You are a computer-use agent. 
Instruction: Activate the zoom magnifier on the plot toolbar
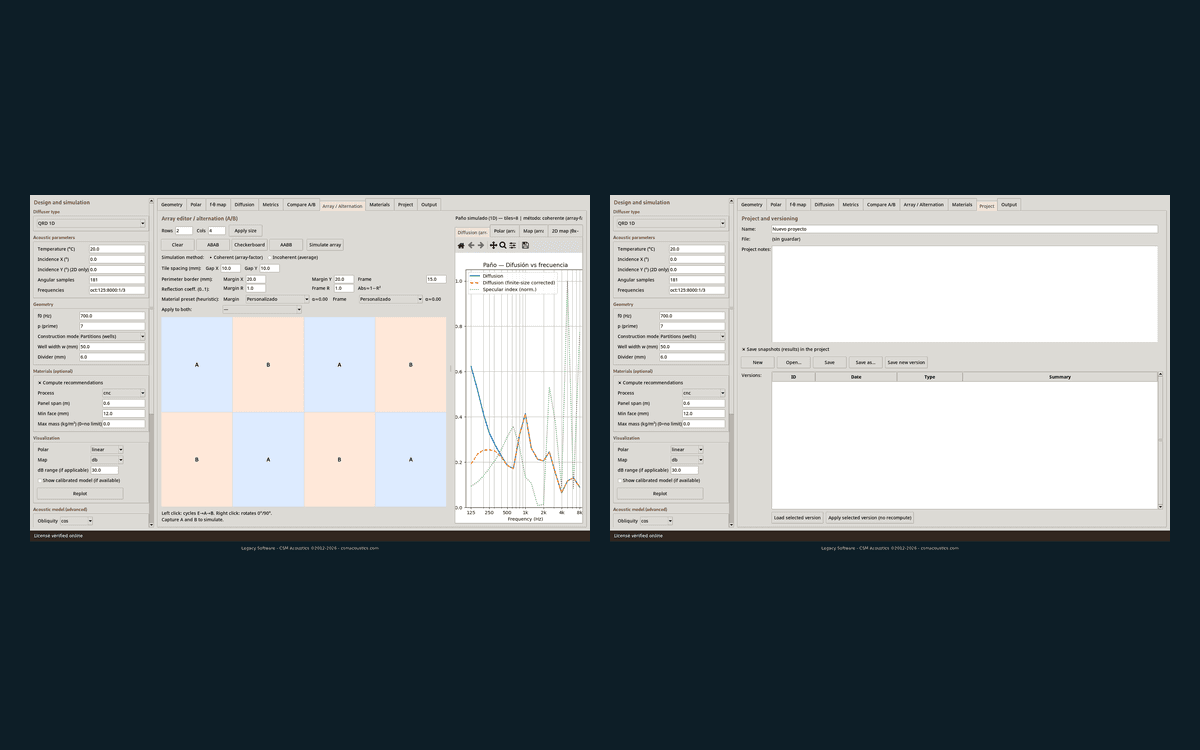(x=503, y=245)
